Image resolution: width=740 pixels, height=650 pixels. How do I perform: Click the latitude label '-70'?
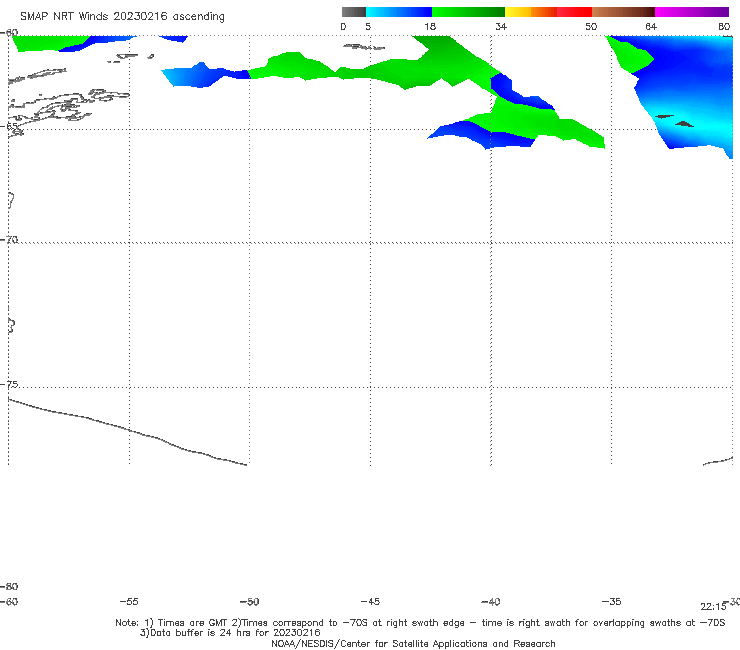pyautogui.click(x=9, y=240)
